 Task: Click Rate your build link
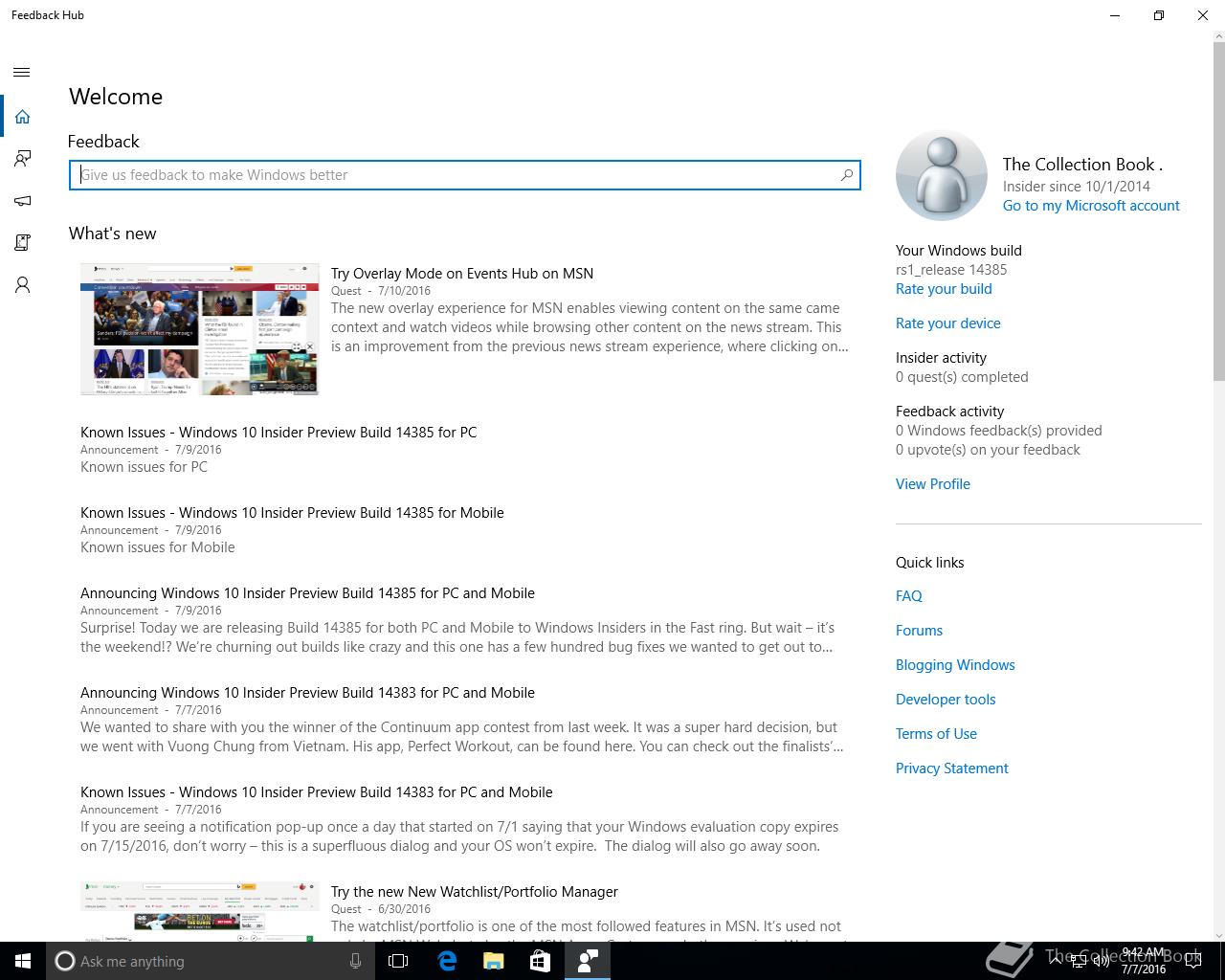tap(944, 289)
